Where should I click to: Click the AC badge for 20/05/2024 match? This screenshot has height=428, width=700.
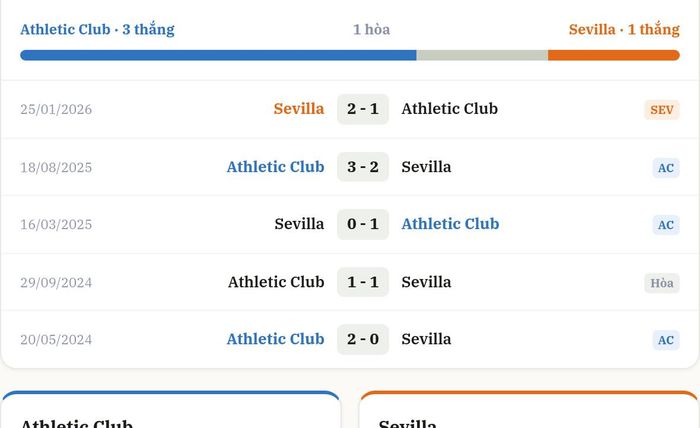point(666,340)
